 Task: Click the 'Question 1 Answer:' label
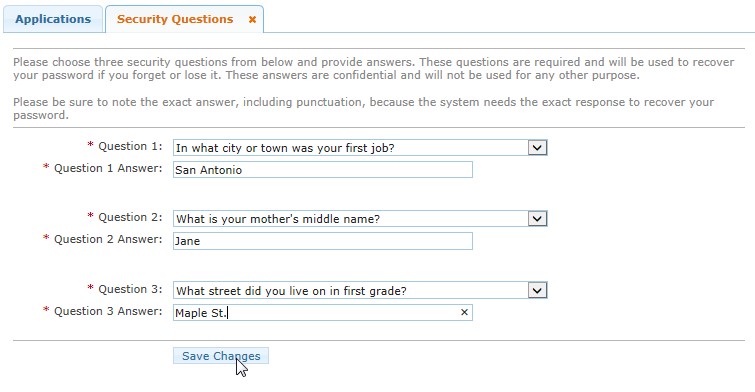pos(108,169)
